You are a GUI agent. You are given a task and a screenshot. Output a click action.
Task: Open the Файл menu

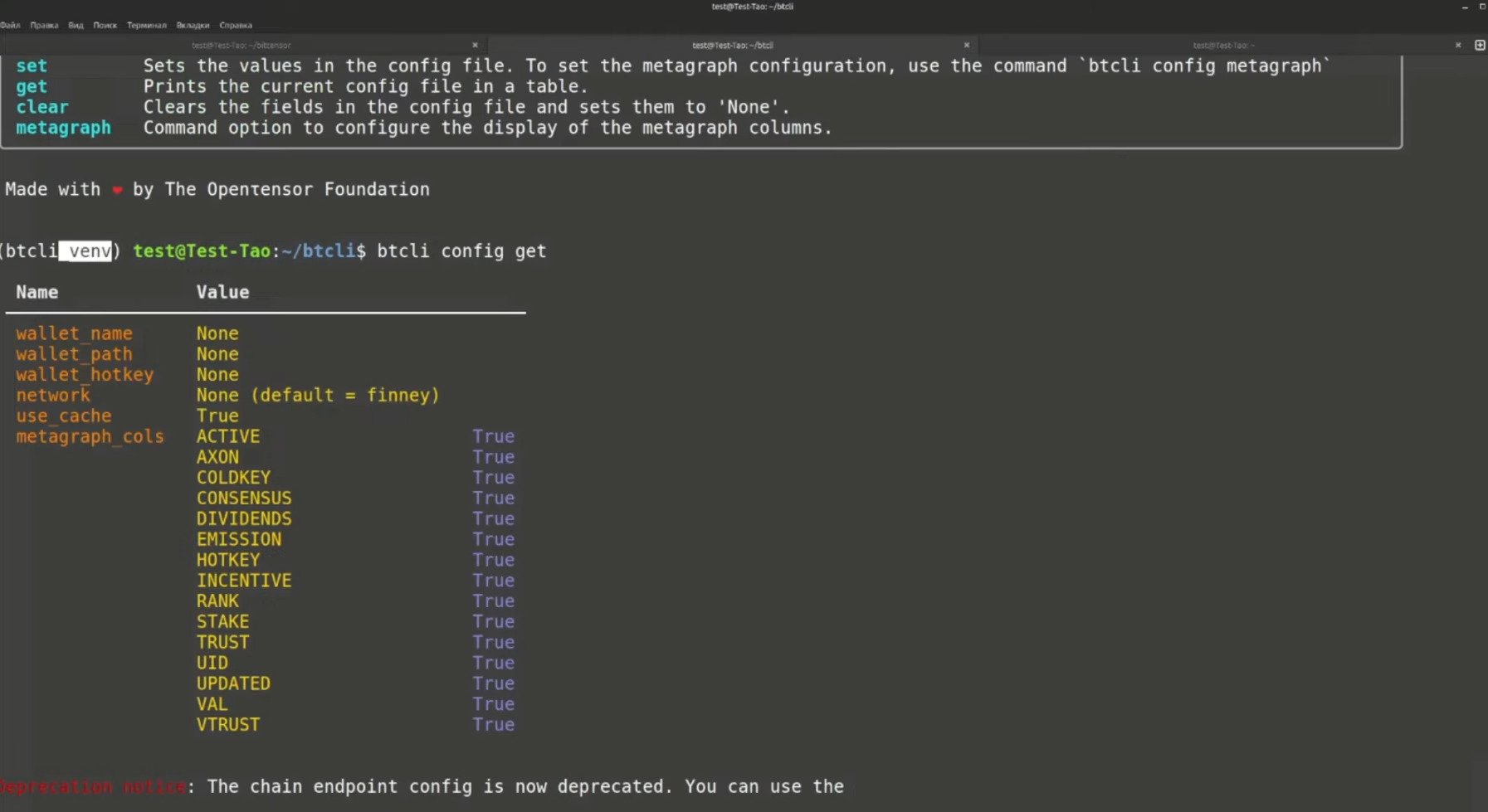11,25
